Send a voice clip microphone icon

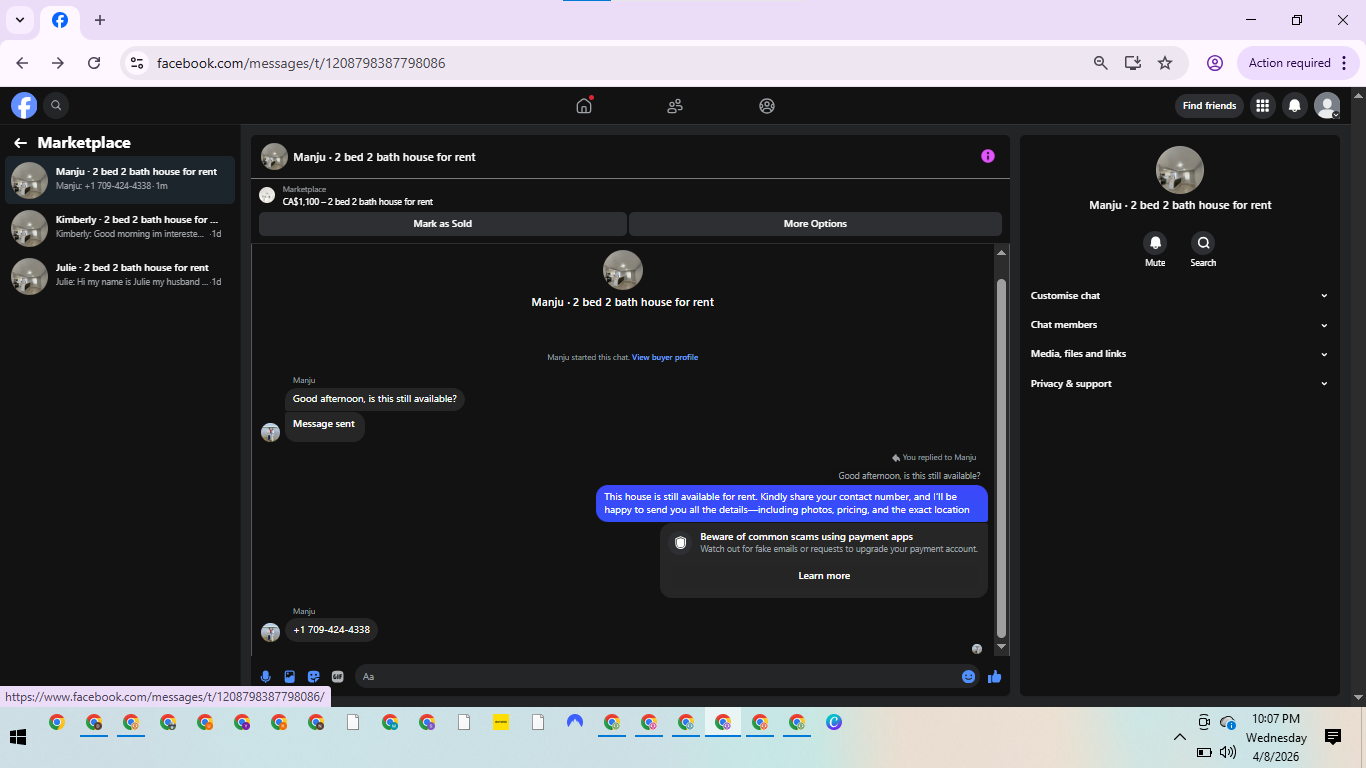pyautogui.click(x=266, y=677)
